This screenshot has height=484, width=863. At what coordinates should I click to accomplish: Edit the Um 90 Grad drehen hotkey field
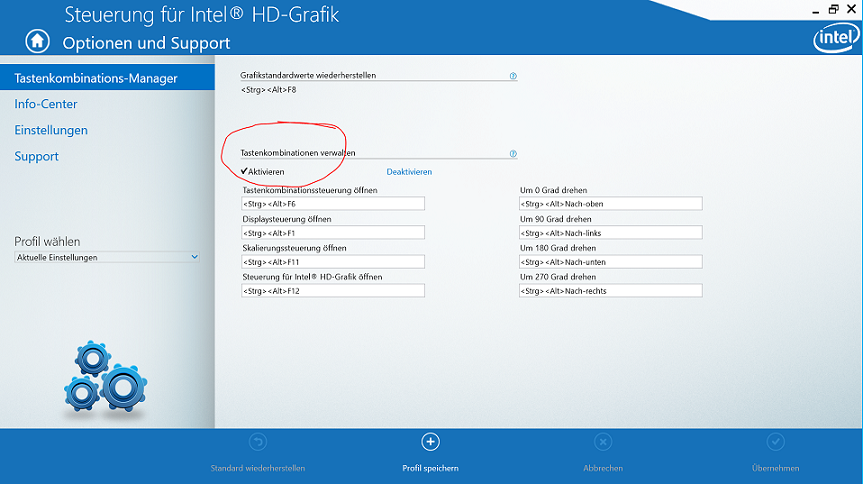coord(610,233)
